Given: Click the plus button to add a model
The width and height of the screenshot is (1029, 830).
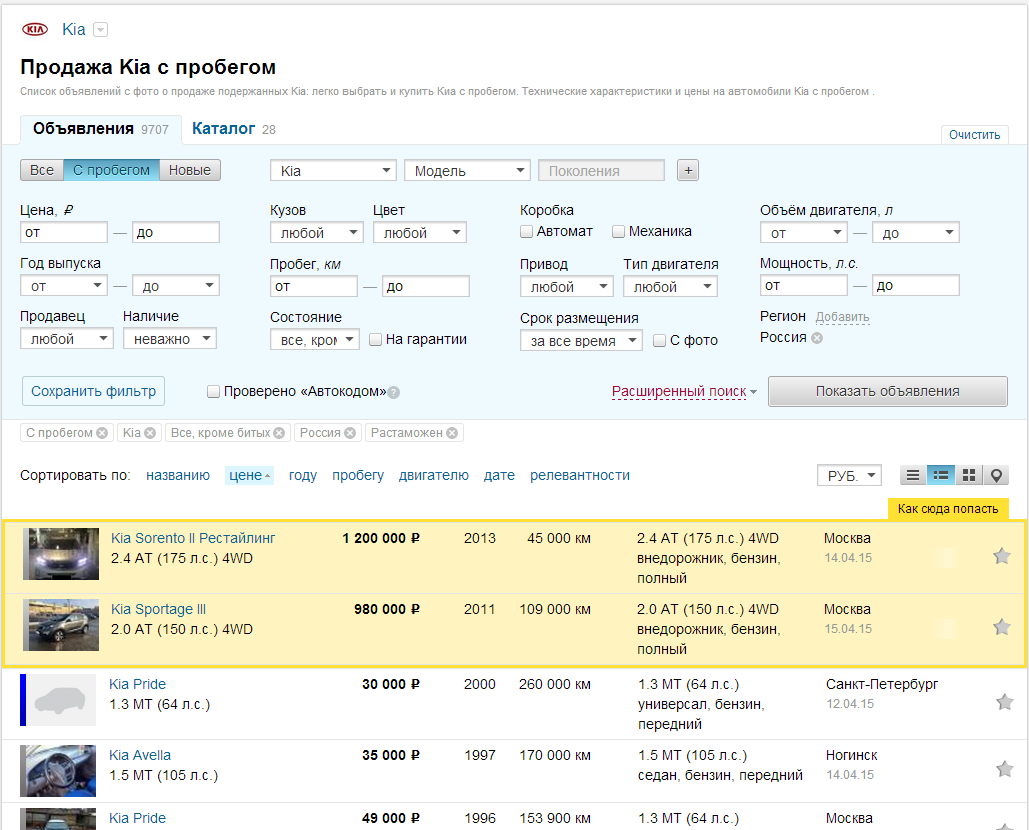Looking at the screenshot, I should 688,171.
